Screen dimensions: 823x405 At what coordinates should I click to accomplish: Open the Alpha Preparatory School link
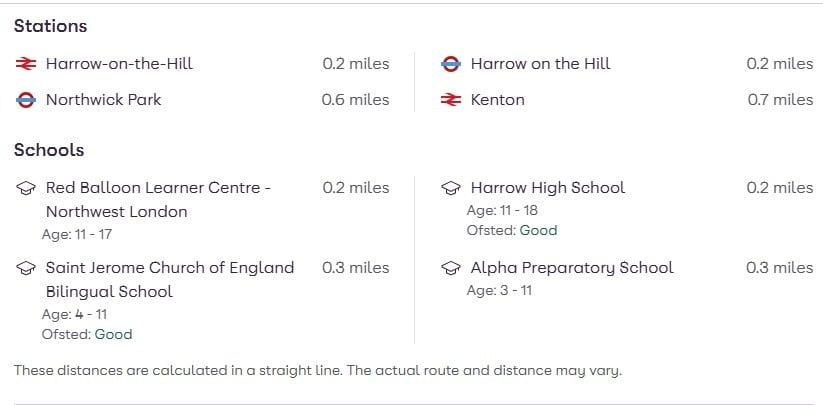pos(571,268)
